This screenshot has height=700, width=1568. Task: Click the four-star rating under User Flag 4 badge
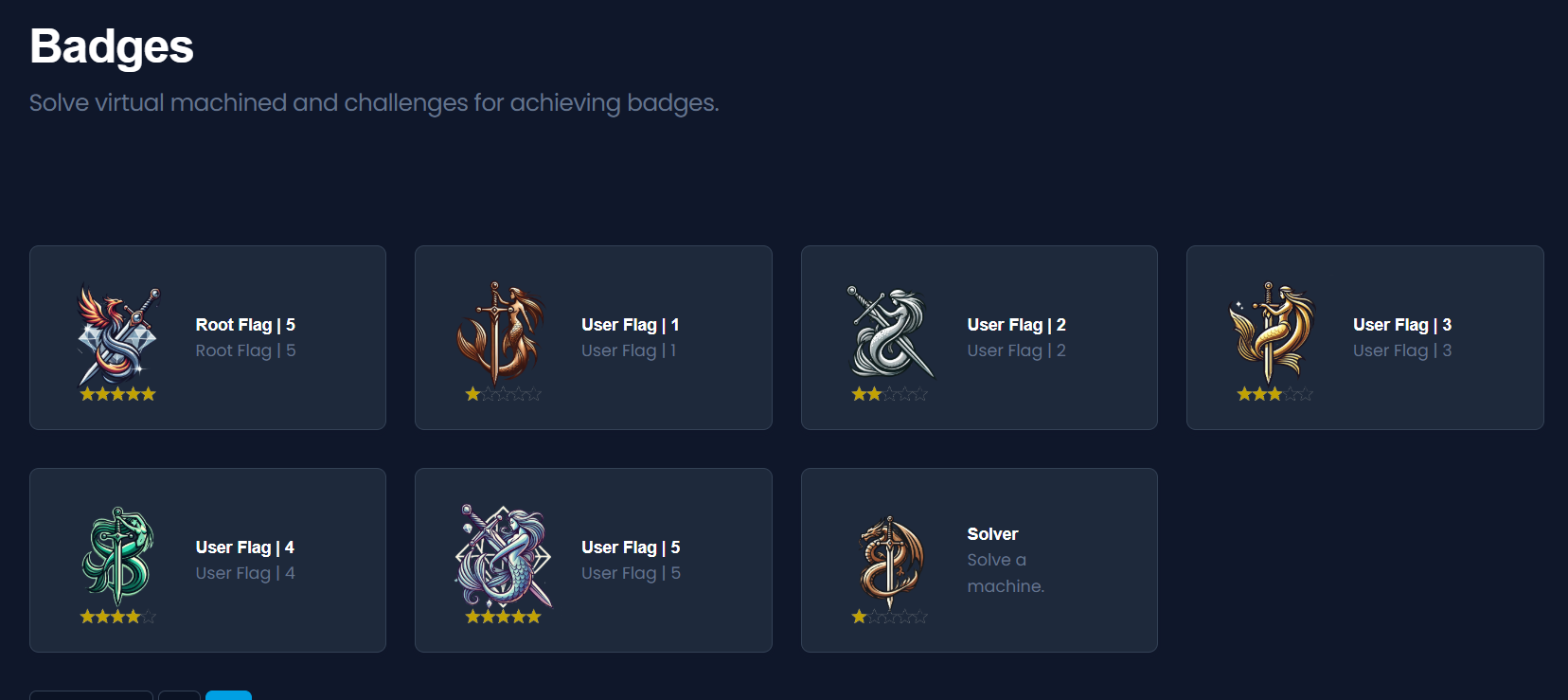coord(117,617)
